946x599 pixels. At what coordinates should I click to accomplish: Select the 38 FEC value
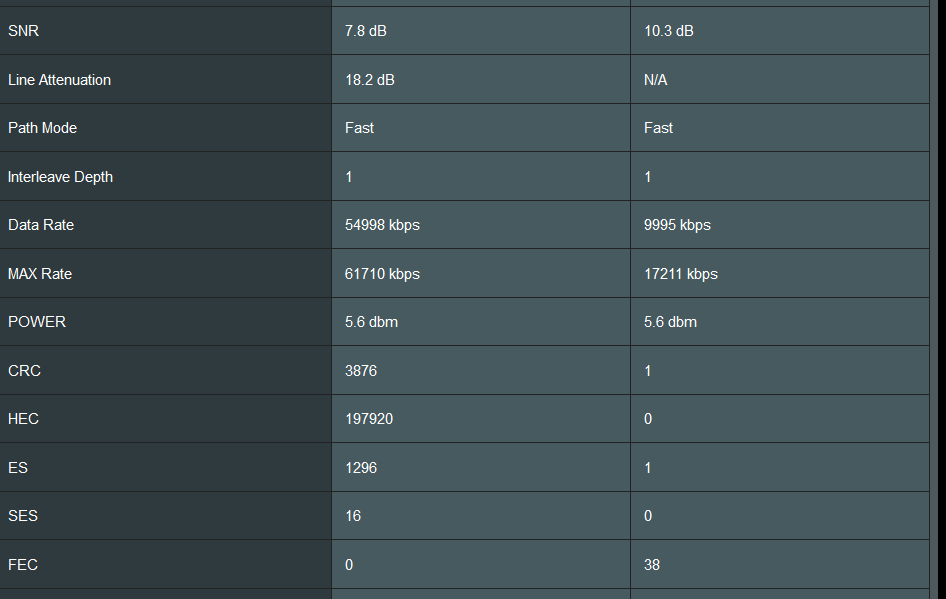[652, 565]
